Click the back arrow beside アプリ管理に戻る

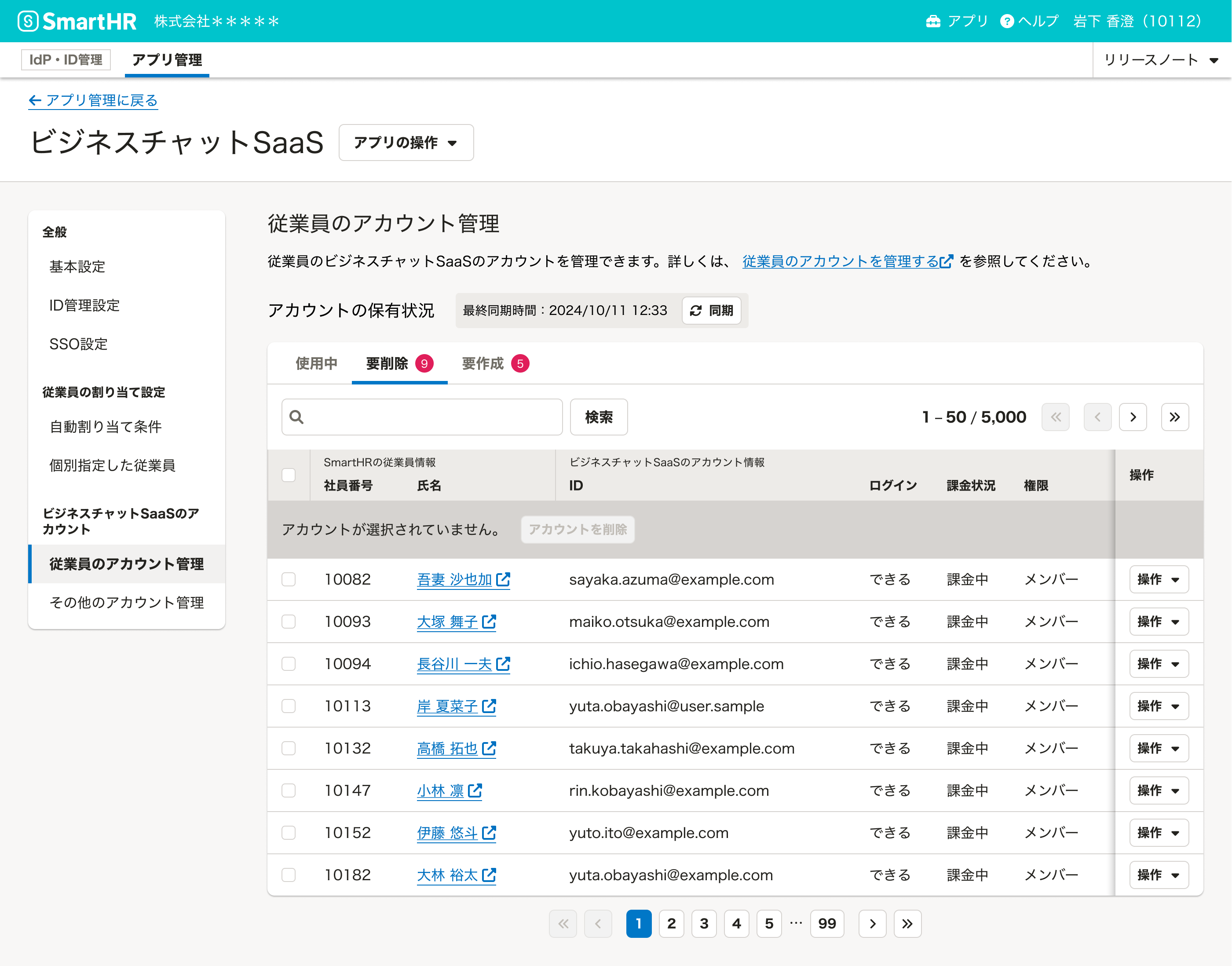pyautogui.click(x=35, y=100)
